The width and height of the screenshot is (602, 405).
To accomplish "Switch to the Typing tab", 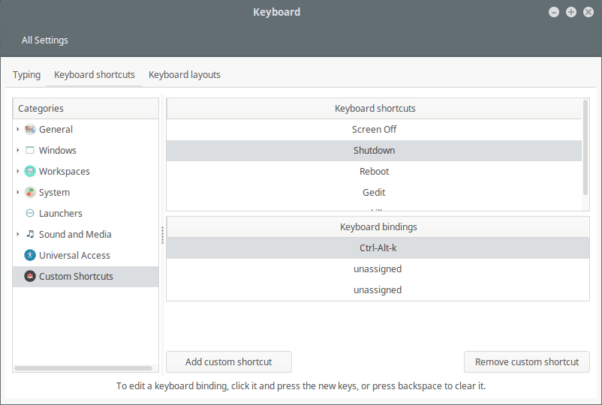I will coord(26,74).
